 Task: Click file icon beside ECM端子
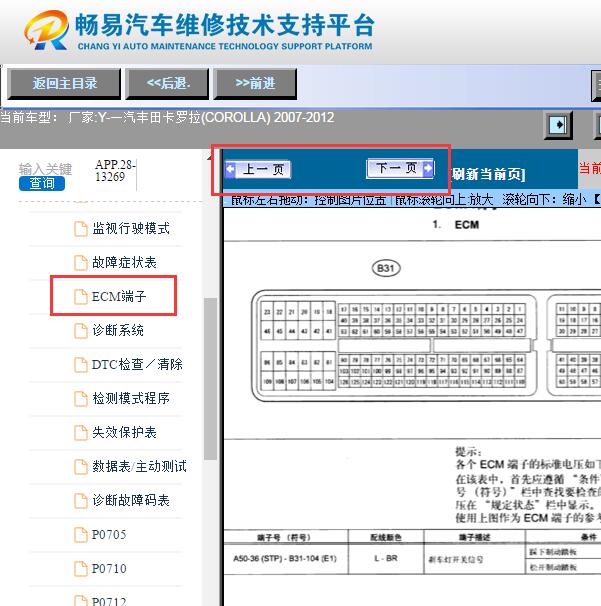(x=80, y=296)
